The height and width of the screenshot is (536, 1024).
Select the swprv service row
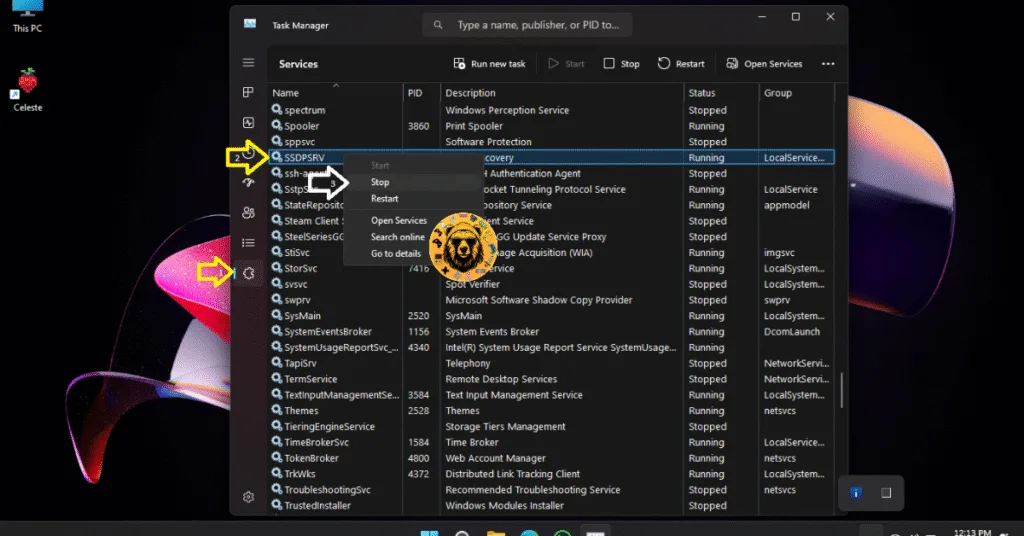(x=552, y=300)
